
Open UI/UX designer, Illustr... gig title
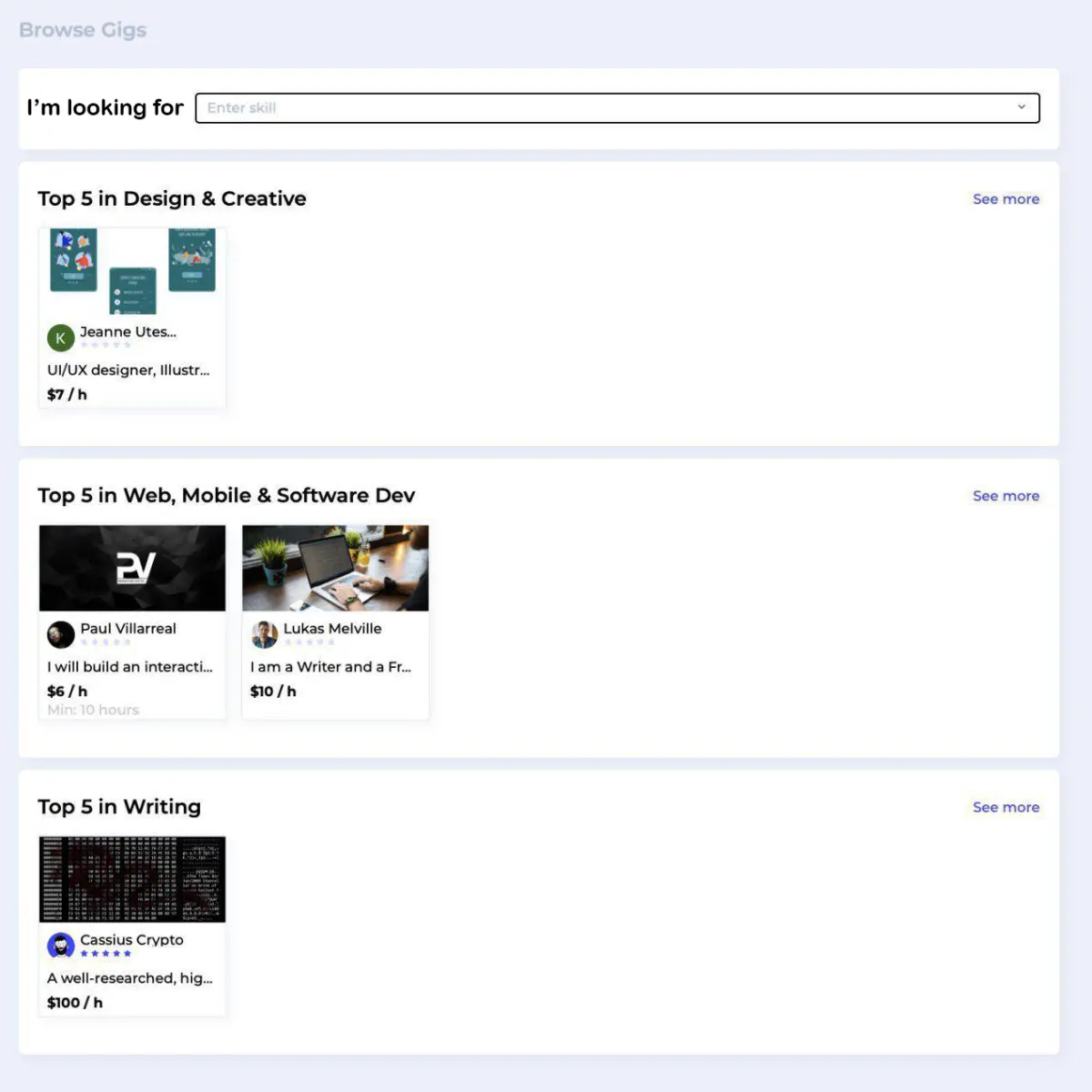(128, 370)
